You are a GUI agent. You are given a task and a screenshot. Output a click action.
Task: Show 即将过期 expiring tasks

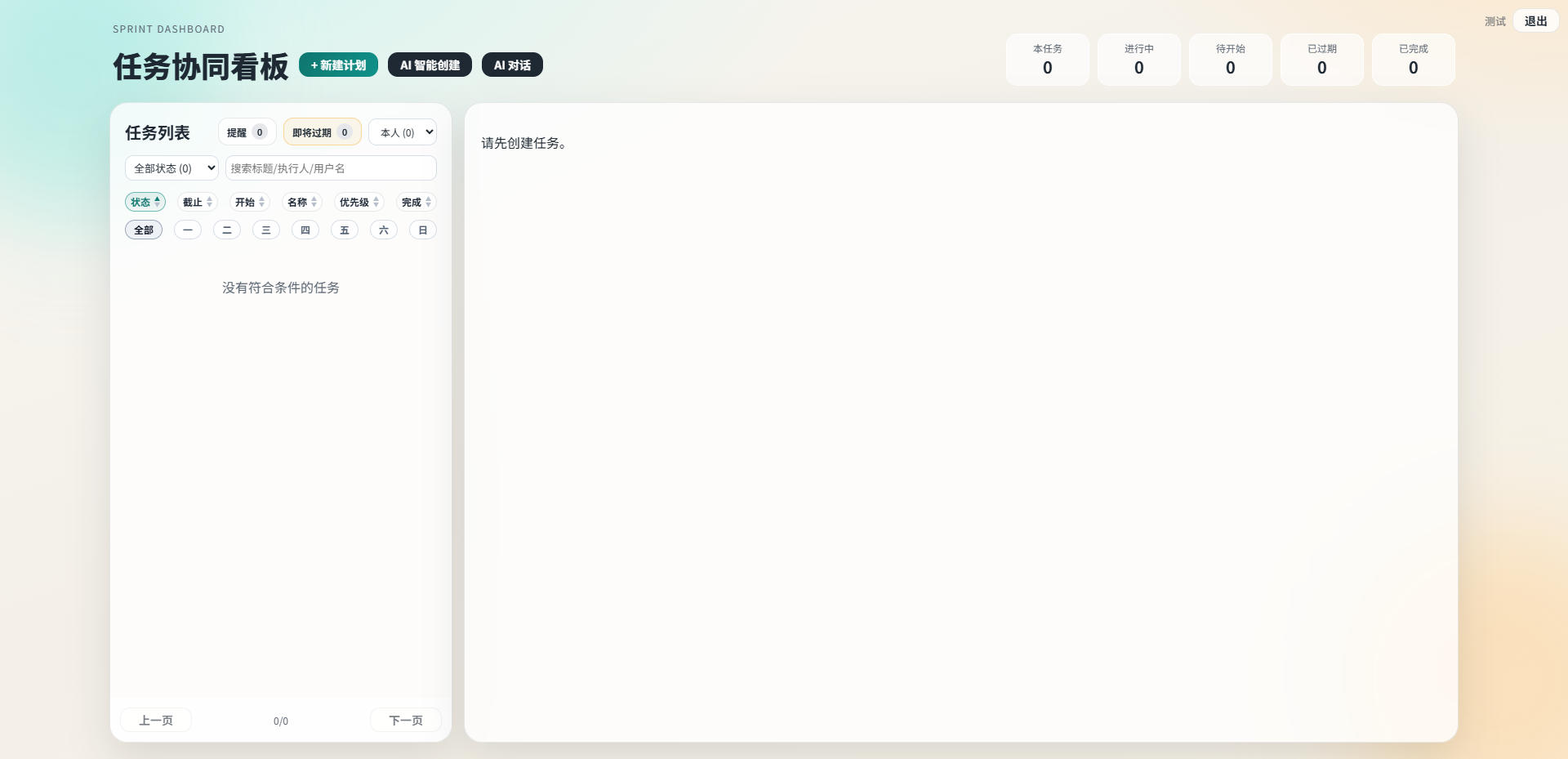[322, 132]
